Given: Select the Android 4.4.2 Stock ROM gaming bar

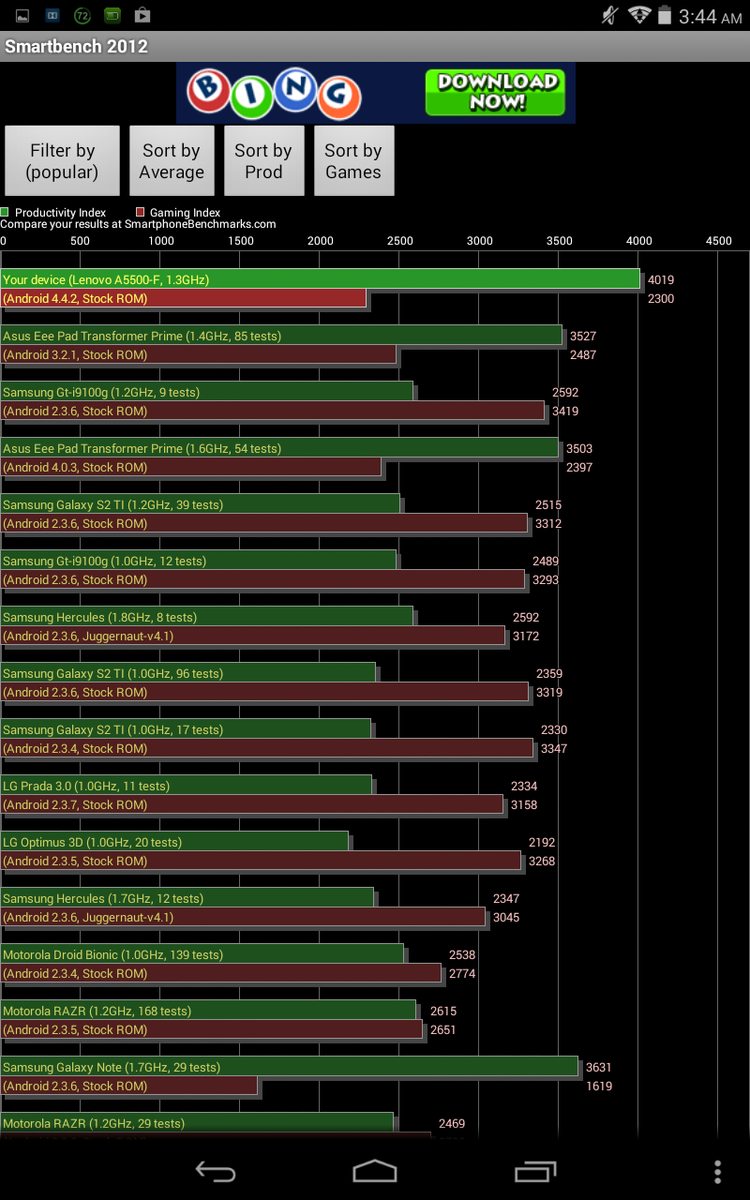Looking at the screenshot, I should coord(183,298).
